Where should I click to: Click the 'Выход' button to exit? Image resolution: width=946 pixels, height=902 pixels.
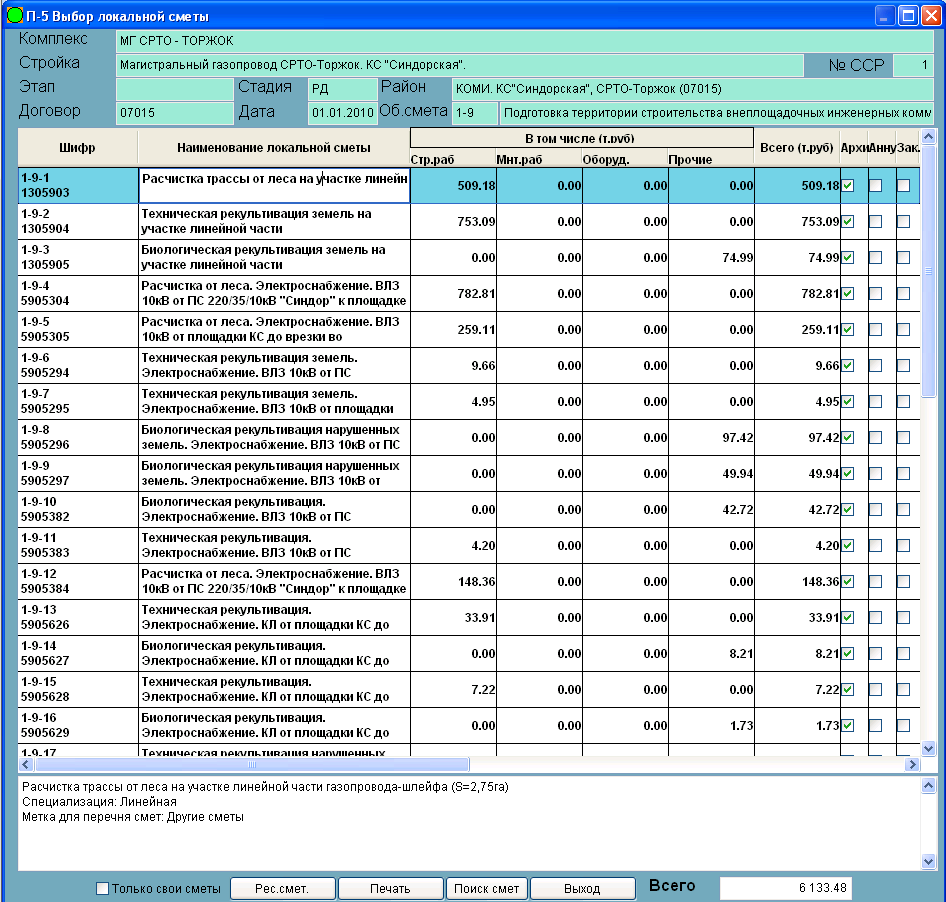tap(582, 888)
